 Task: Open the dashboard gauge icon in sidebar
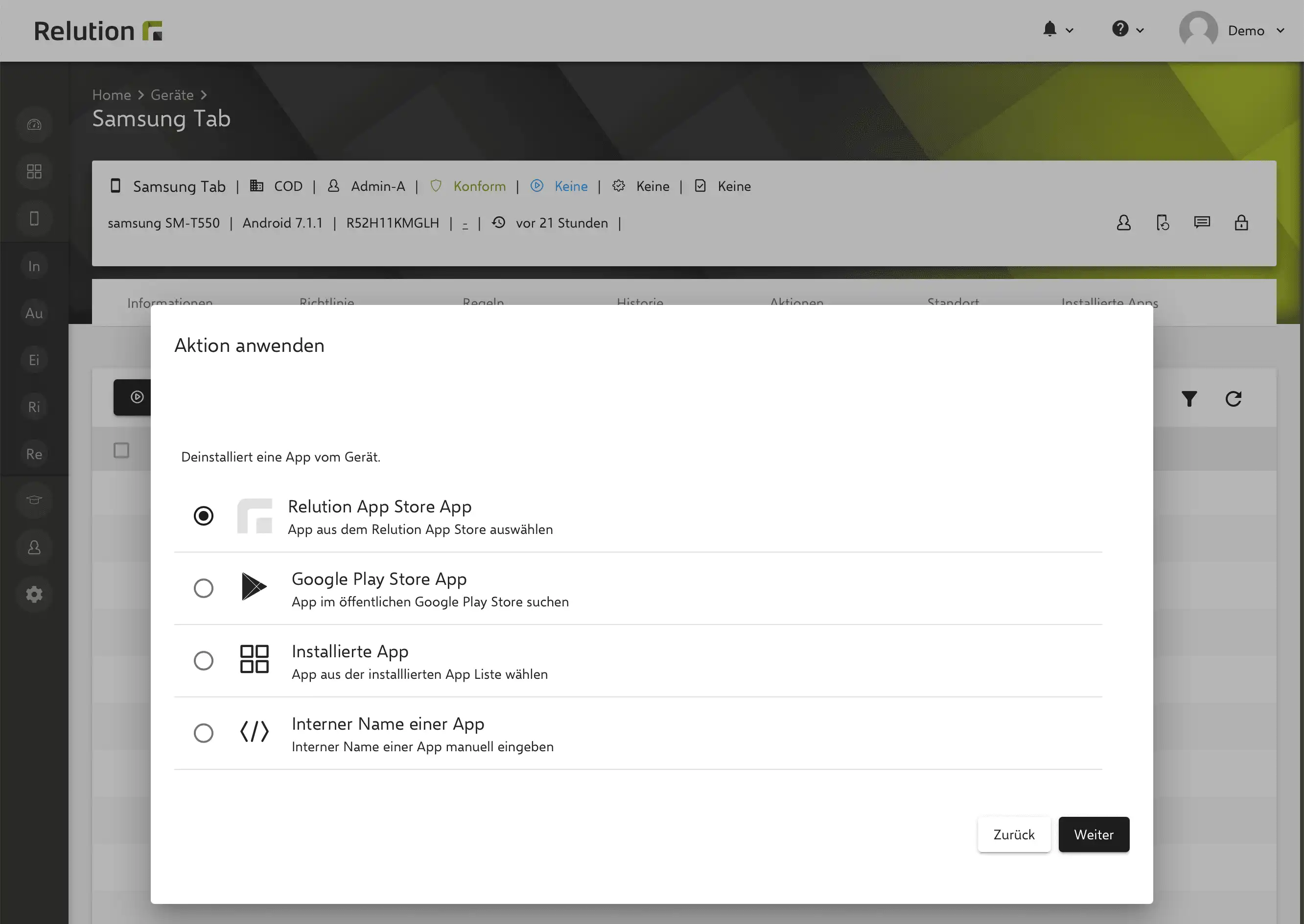coord(34,125)
